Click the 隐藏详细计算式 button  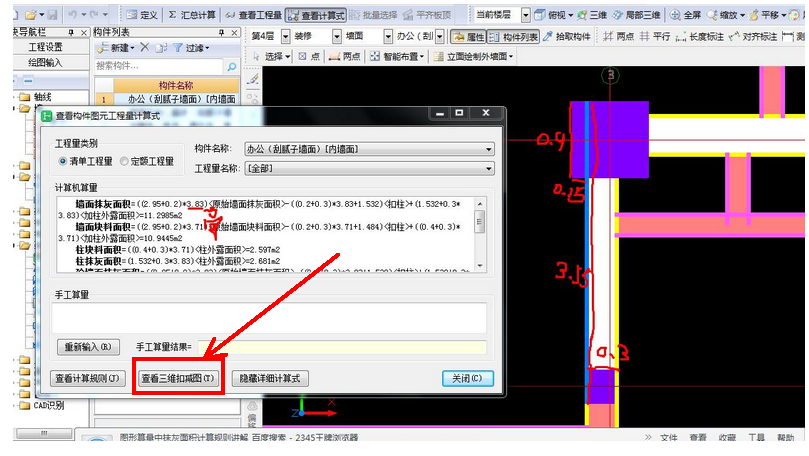(270, 379)
